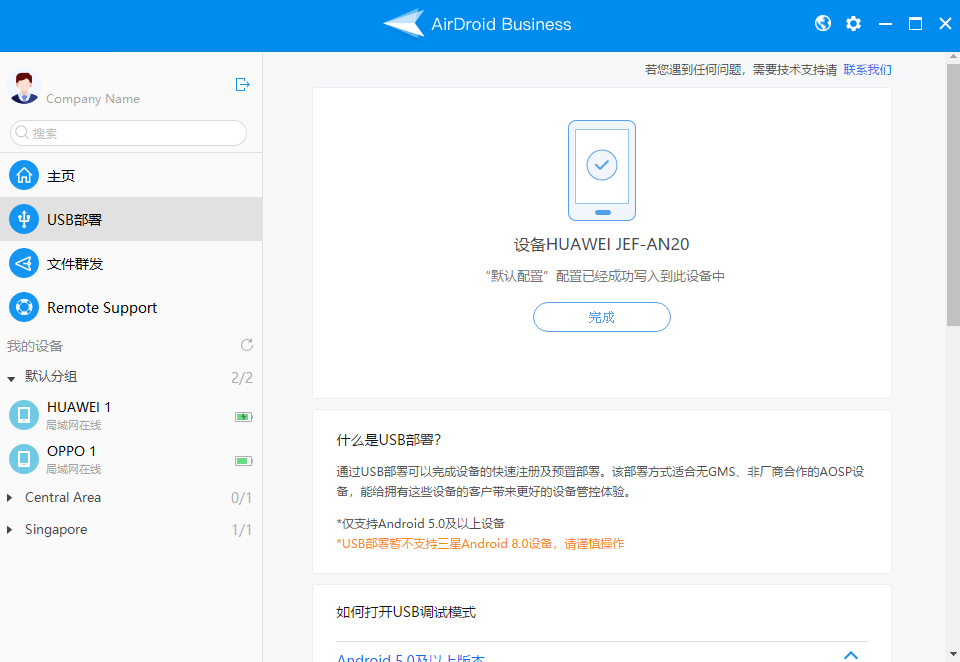Collapse the 默认分组 group arrow
Image resolution: width=960 pixels, height=662 pixels.
(x=11, y=379)
